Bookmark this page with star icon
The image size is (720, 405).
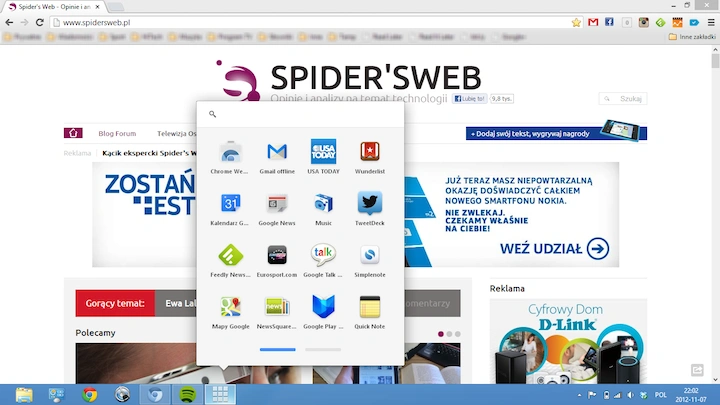(x=576, y=22)
